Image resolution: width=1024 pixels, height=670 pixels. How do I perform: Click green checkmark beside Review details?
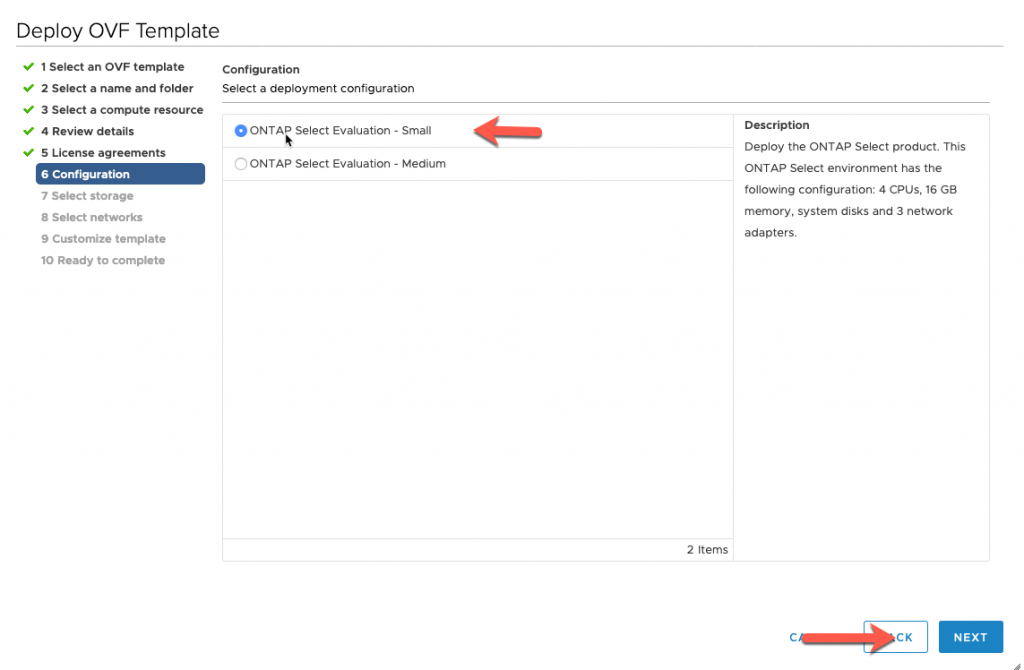coord(28,131)
